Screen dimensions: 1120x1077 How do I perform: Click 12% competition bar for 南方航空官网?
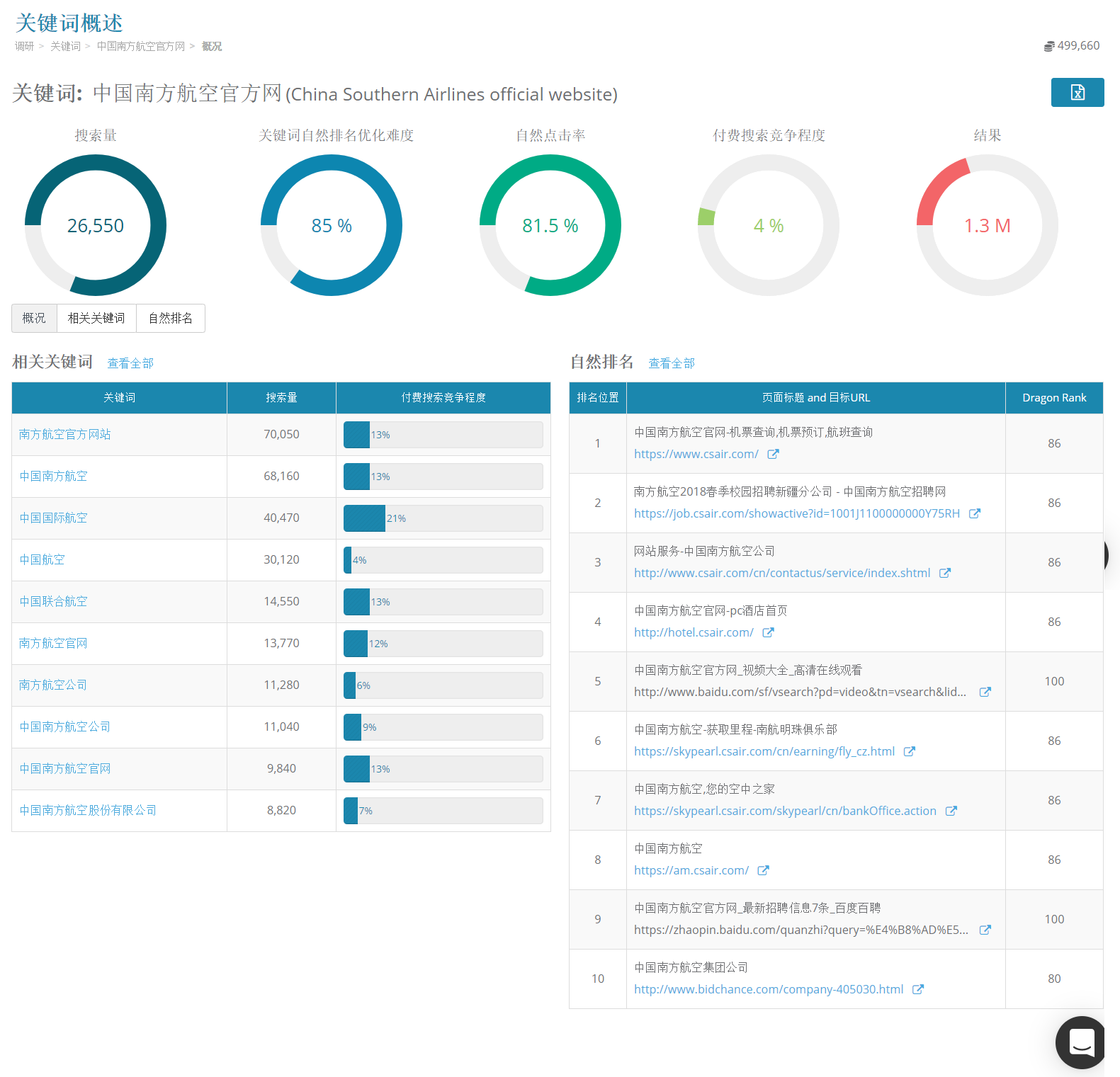click(x=443, y=644)
